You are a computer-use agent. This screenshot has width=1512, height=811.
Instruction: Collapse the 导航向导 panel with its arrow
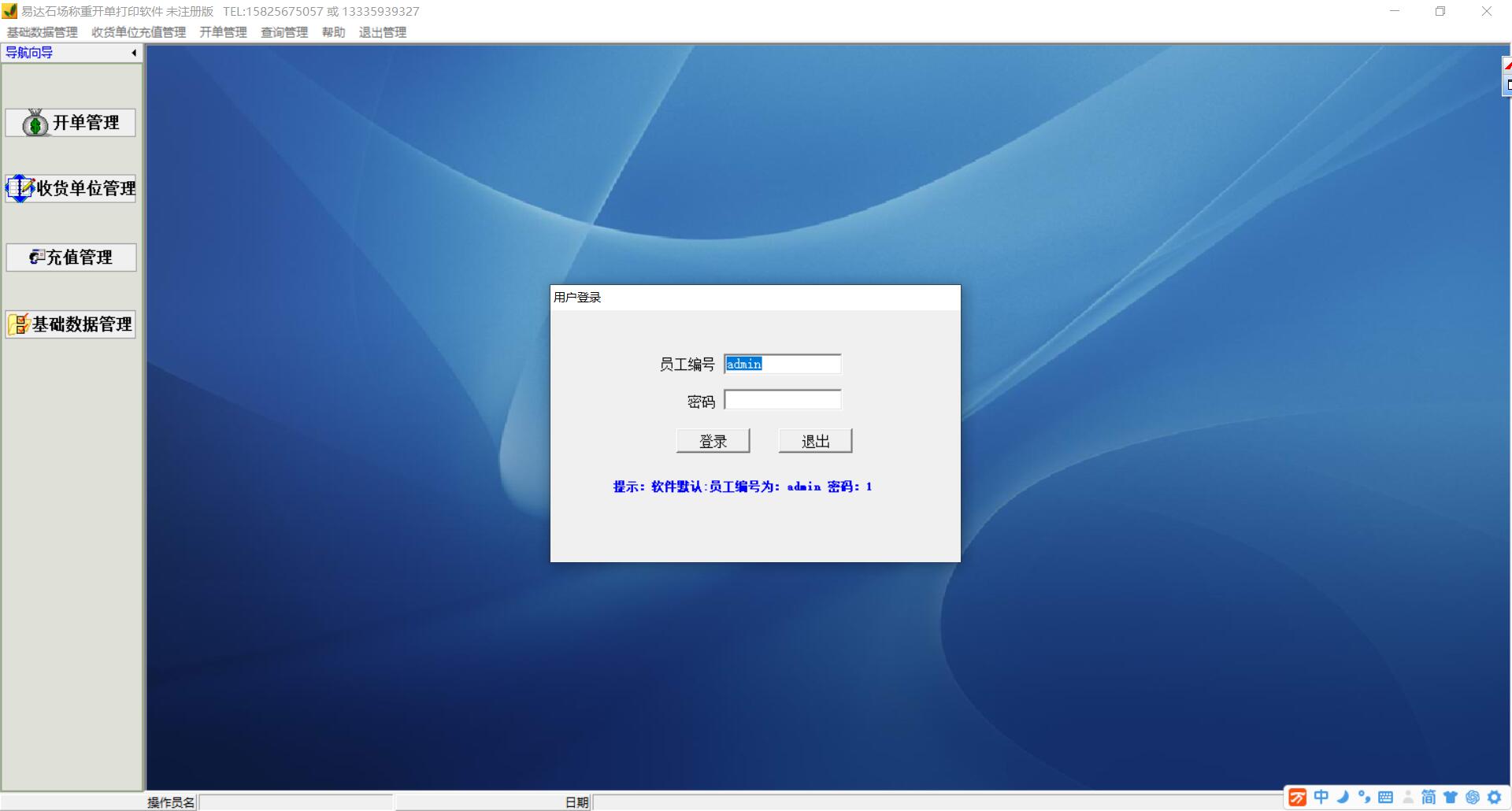134,53
